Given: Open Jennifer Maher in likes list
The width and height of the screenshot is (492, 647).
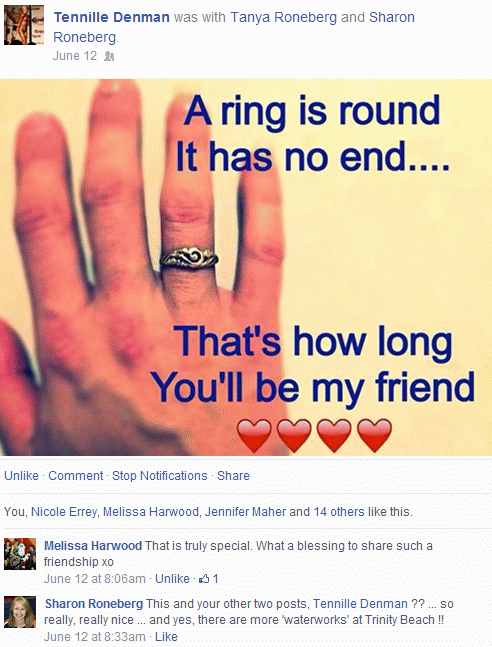Looking at the screenshot, I should pos(245,512).
